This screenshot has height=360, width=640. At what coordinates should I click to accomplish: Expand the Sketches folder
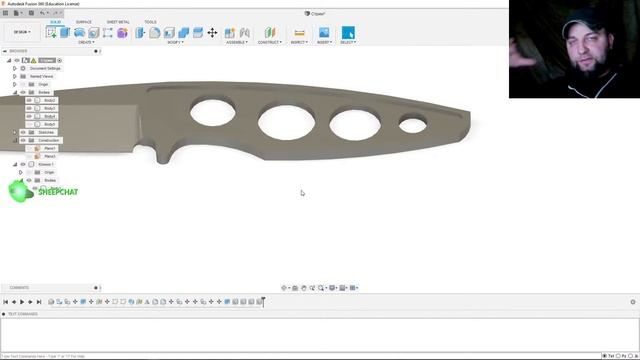pyautogui.click(x=15, y=132)
